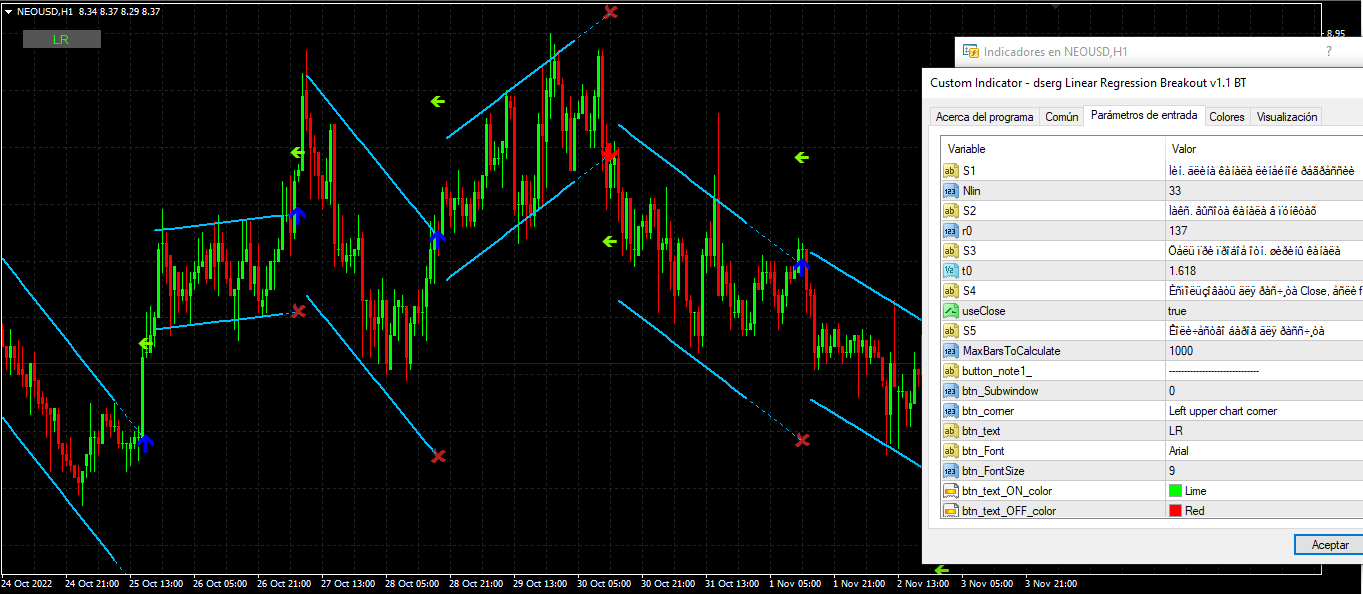Screen dimensions: 1363x594
Task: Select the Nlin value 33
Action: pos(1175,191)
